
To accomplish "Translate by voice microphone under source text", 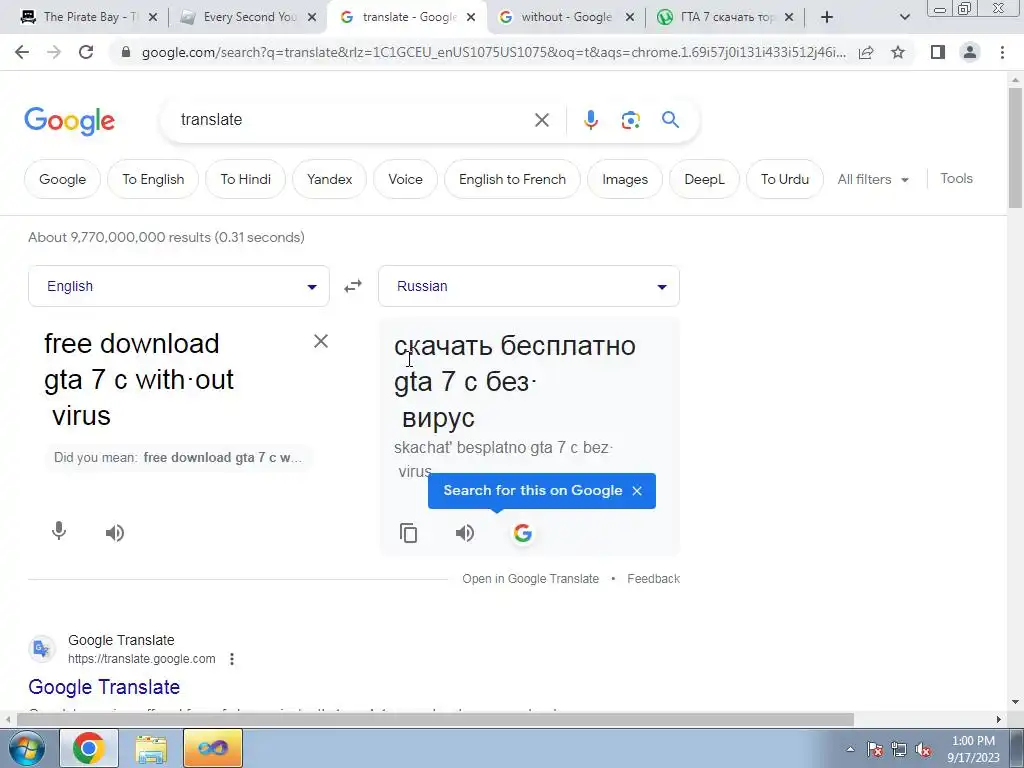I will (x=59, y=531).
